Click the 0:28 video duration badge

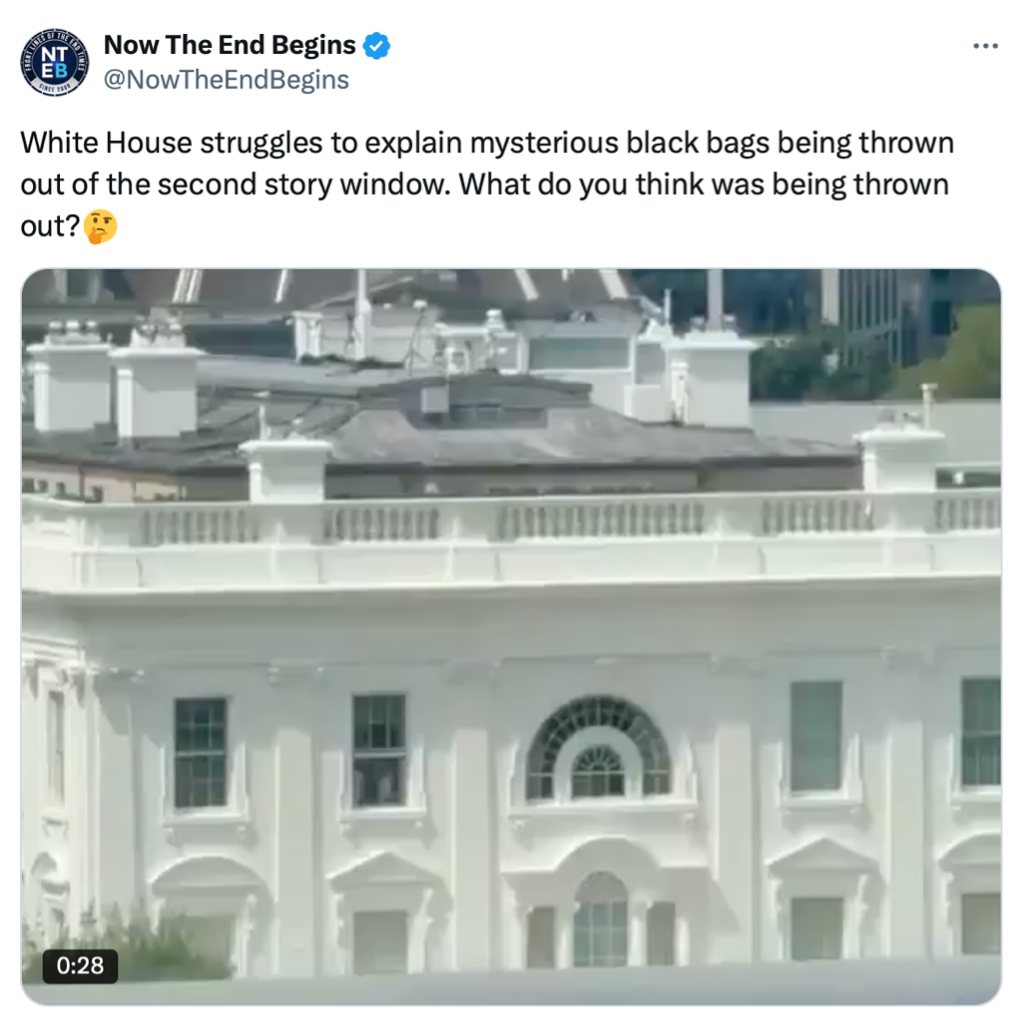pyautogui.click(x=80, y=965)
